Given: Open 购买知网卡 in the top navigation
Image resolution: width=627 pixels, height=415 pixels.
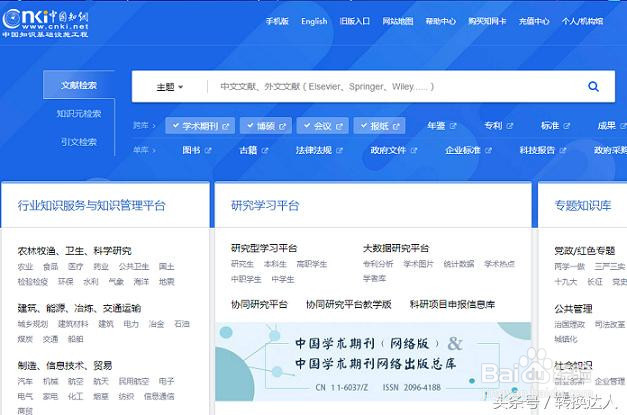Looking at the screenshot, I should point(487,21).
